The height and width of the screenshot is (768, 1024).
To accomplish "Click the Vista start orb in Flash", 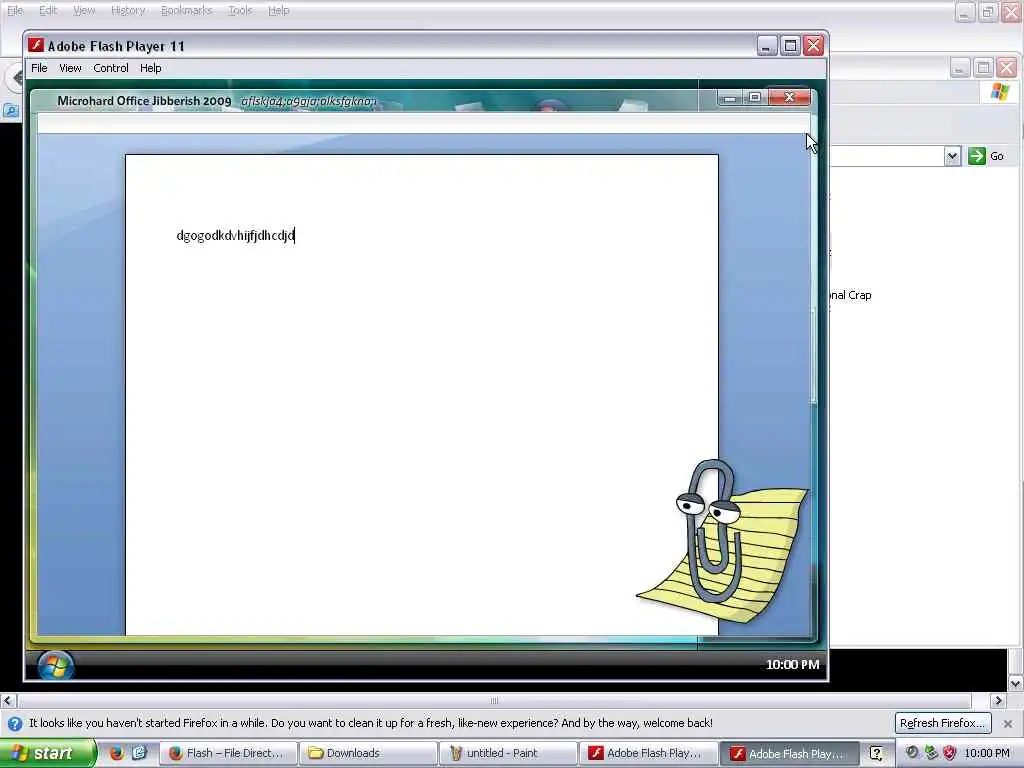I will [56, 665].
